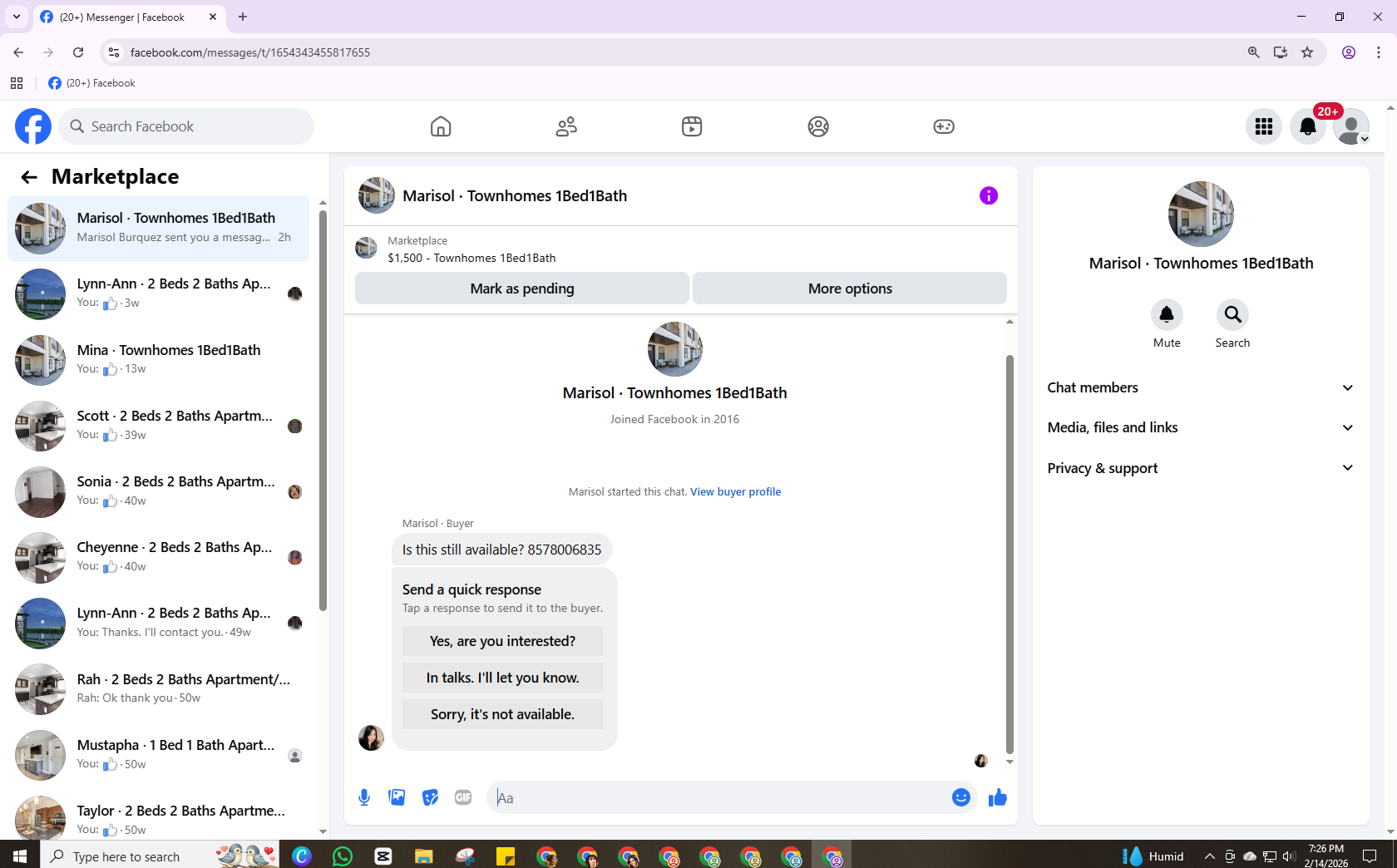Search in conversation using the magnifier icon

click(x=1232, y=314)
